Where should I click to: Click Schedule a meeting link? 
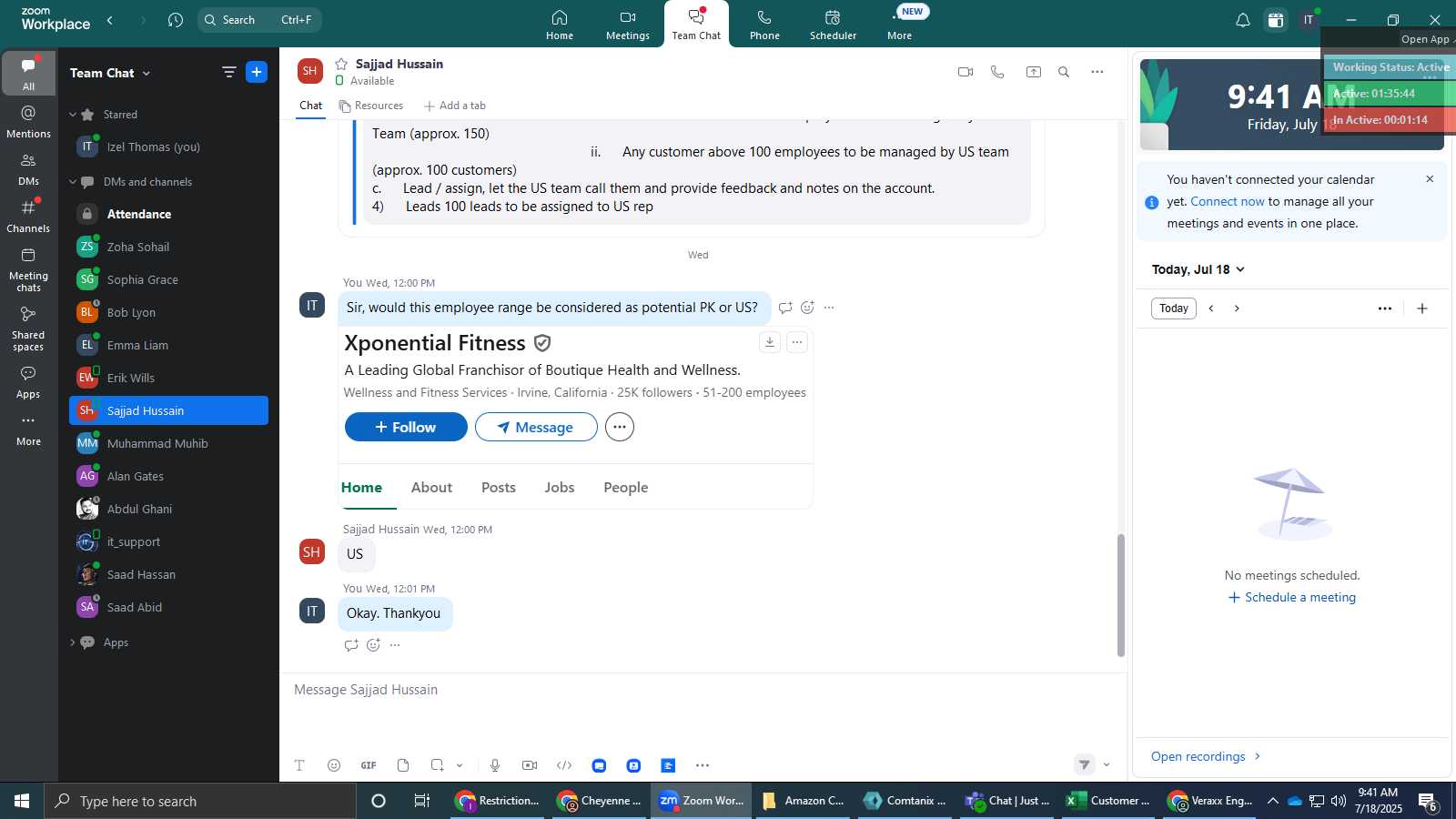pyautogui.click(x=1292, y=597)
